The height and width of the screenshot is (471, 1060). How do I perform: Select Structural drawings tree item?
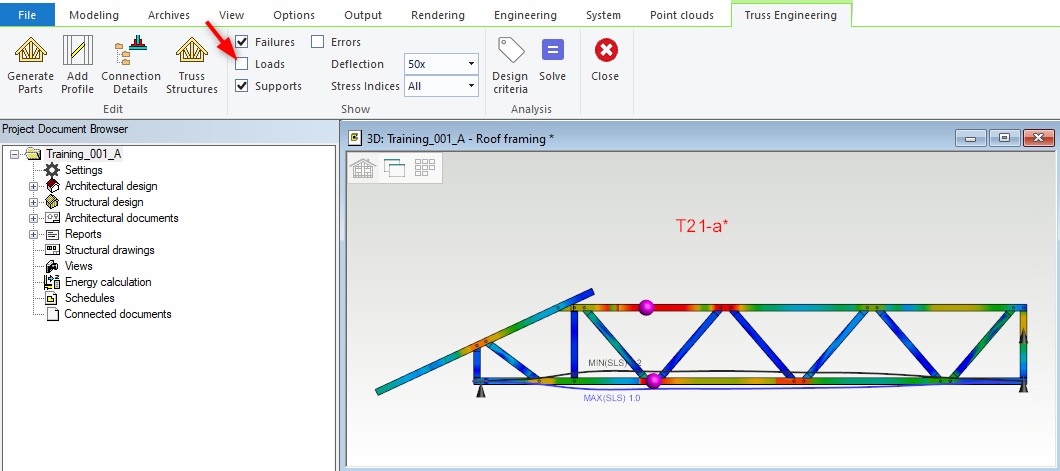[x=109, y=250]
